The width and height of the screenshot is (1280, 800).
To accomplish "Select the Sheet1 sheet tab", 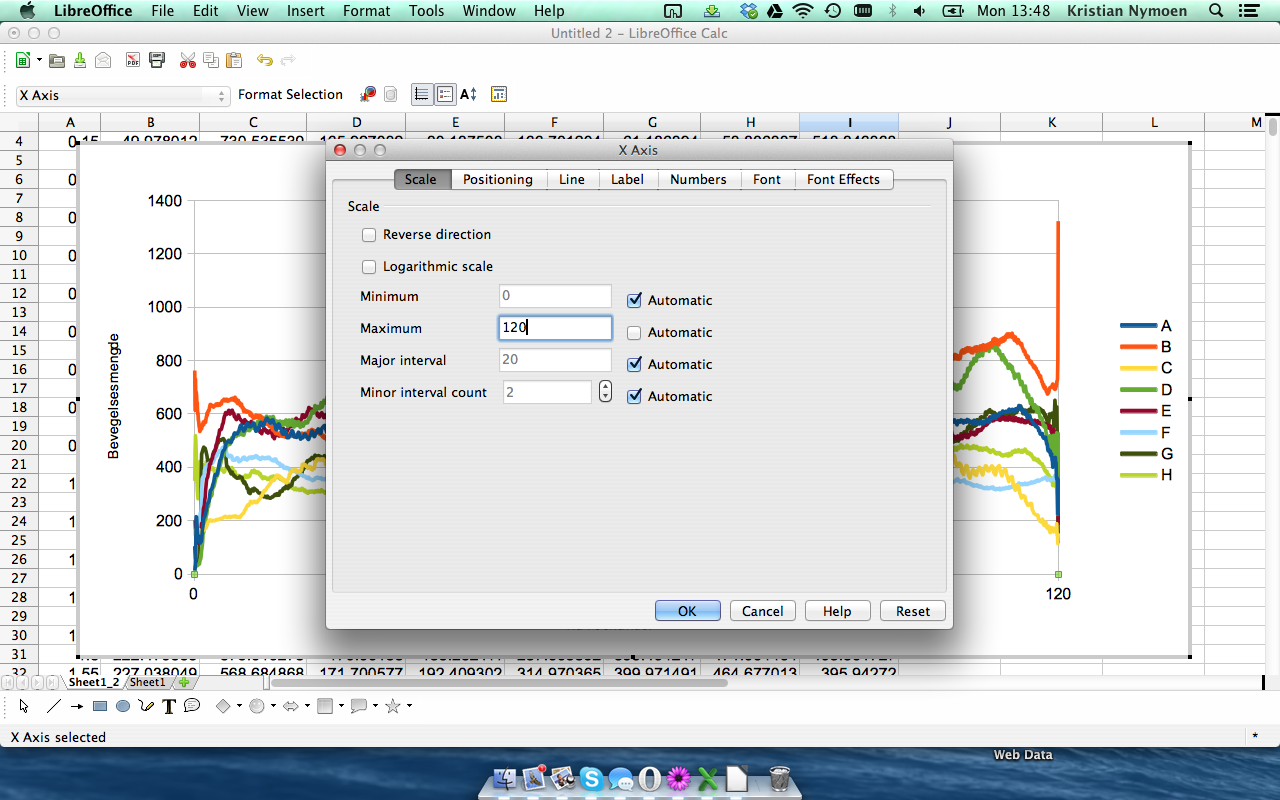I will 147,682.
